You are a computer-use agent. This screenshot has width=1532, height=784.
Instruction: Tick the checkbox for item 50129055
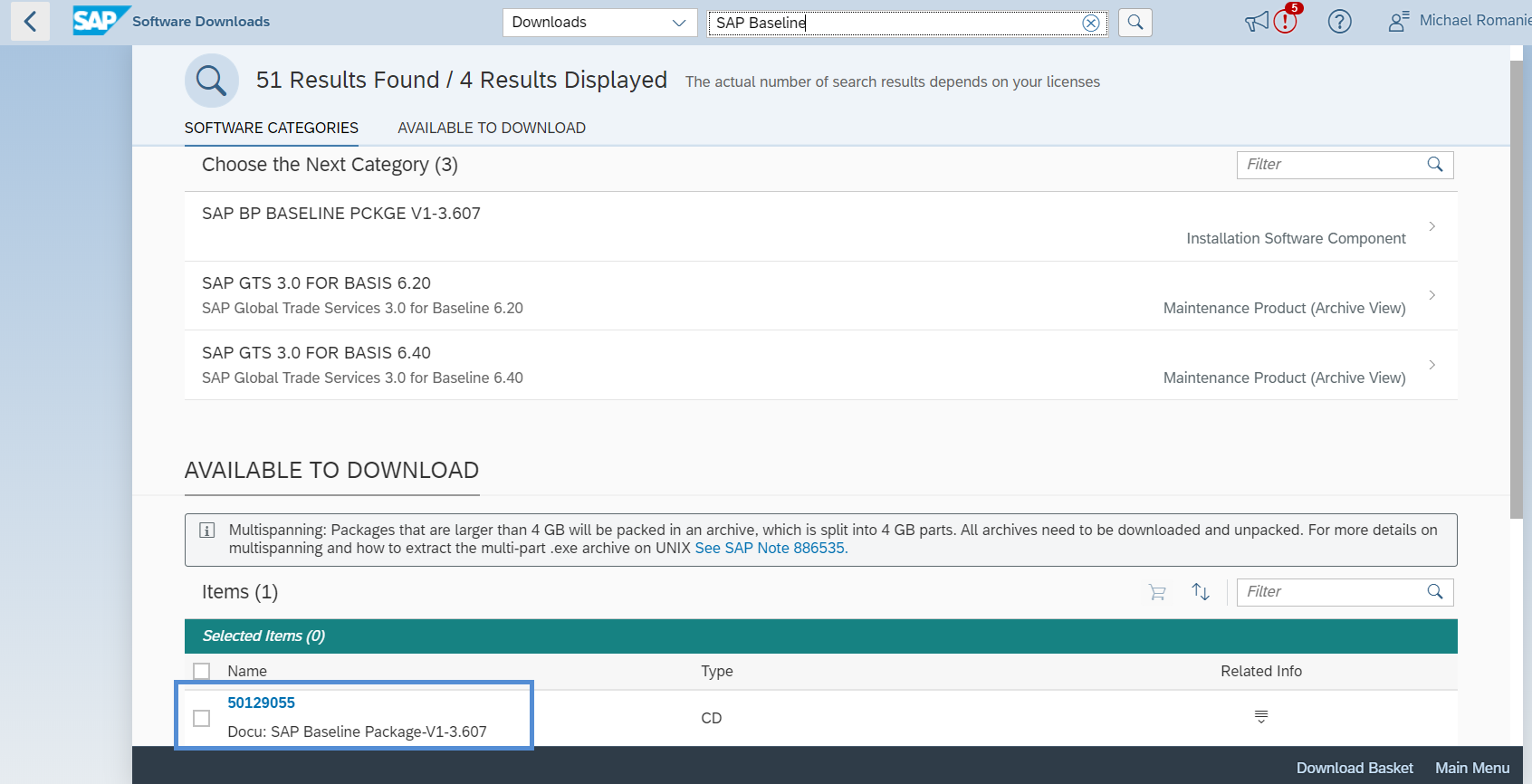202,718
